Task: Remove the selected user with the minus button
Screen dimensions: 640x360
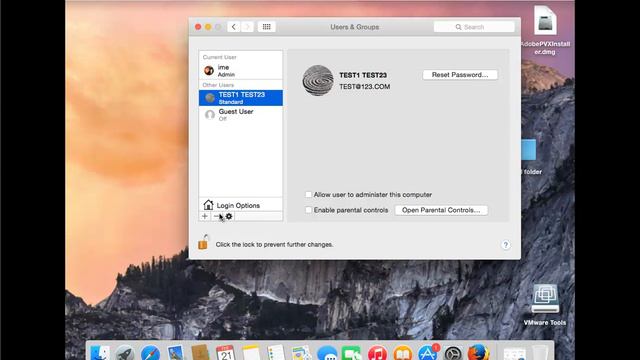Action: click(216, 216)
